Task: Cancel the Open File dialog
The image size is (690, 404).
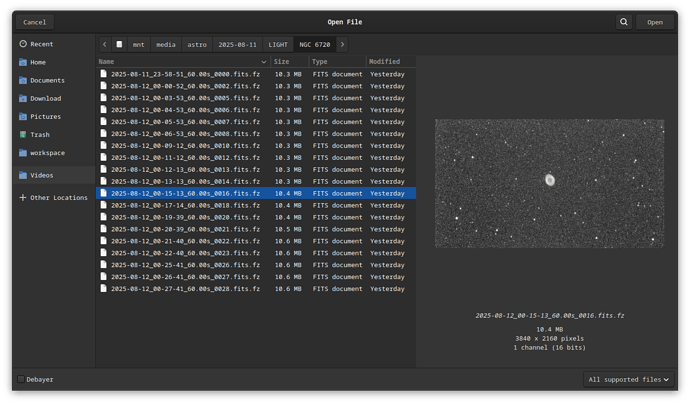Action: [x=35, y=22]
